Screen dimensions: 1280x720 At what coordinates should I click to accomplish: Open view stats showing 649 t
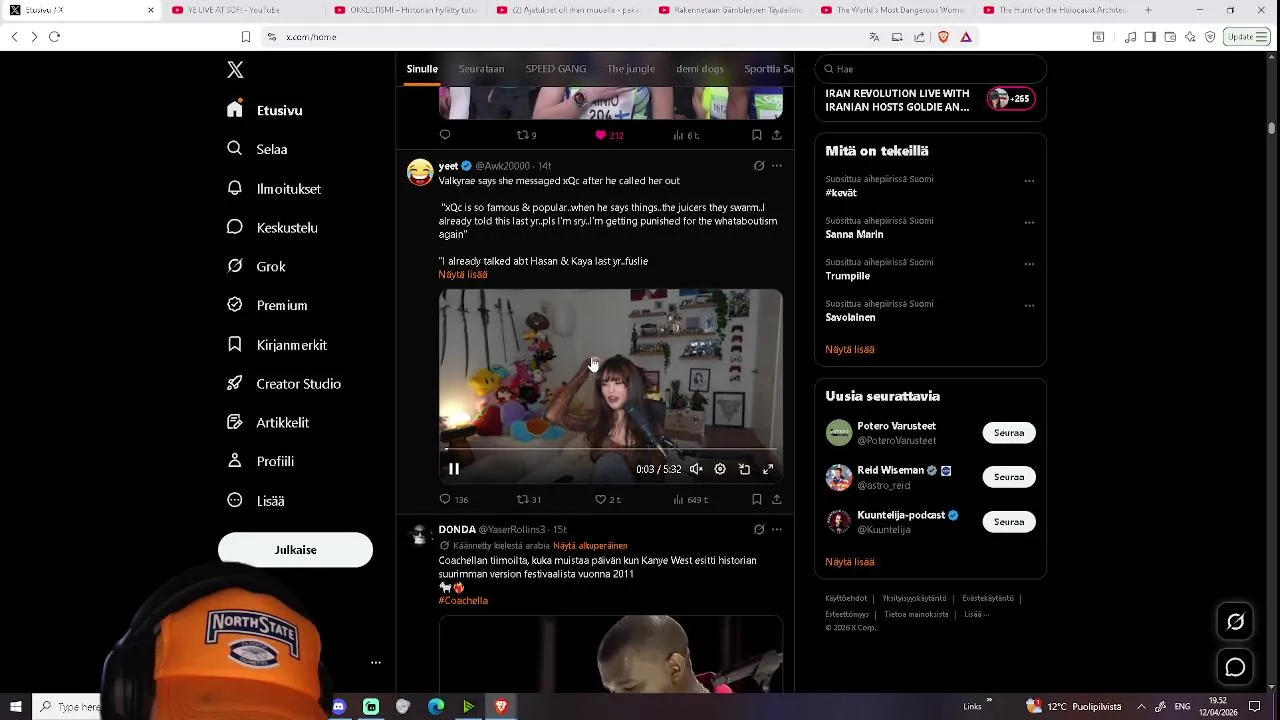pos(690,499)
